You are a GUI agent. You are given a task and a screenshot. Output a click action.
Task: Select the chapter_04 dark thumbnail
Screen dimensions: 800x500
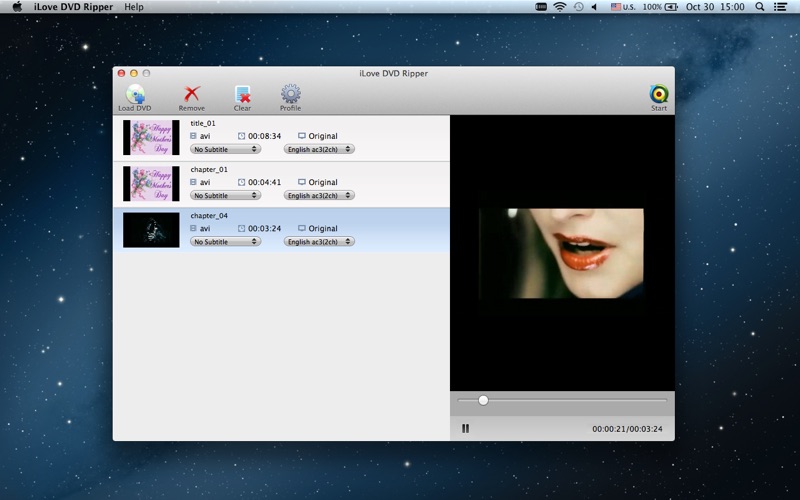[151, 229]
